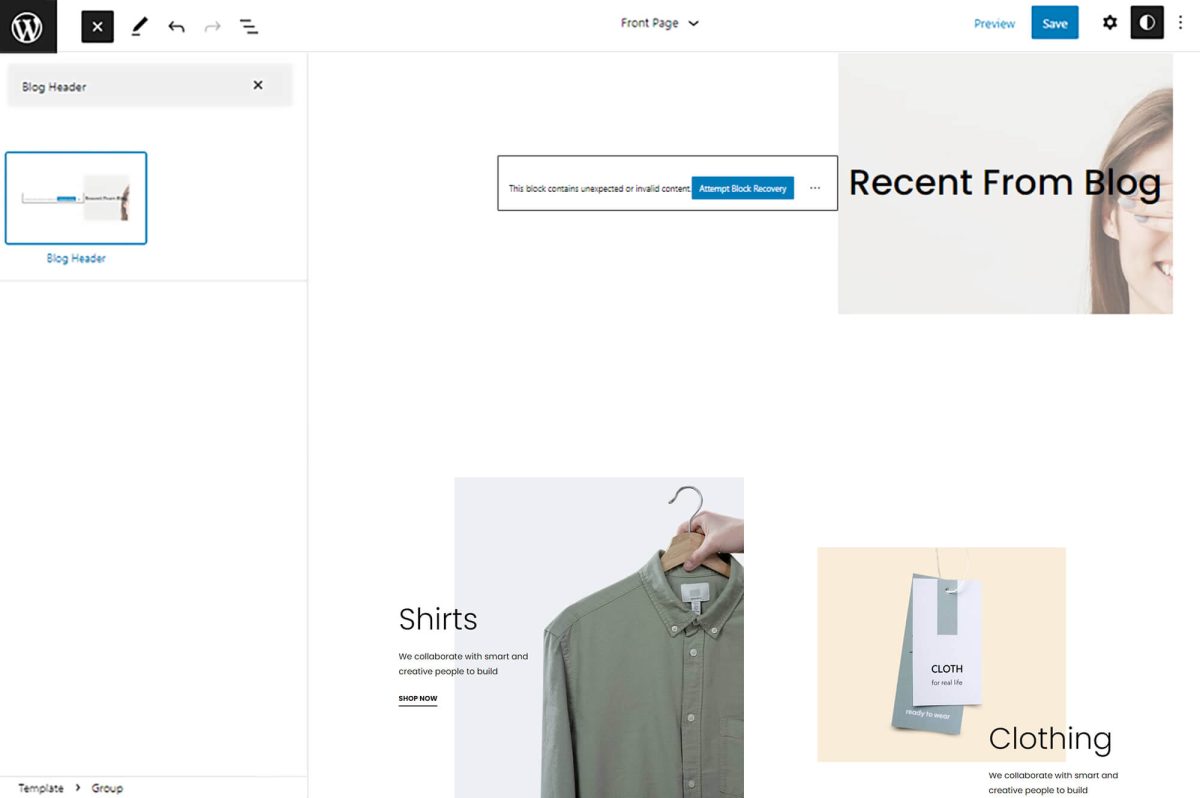Image resolution: width=1200 pixels, height=798 pixels.
Task: Undo the last change with the undo arrow
Action: pos(176,26)
